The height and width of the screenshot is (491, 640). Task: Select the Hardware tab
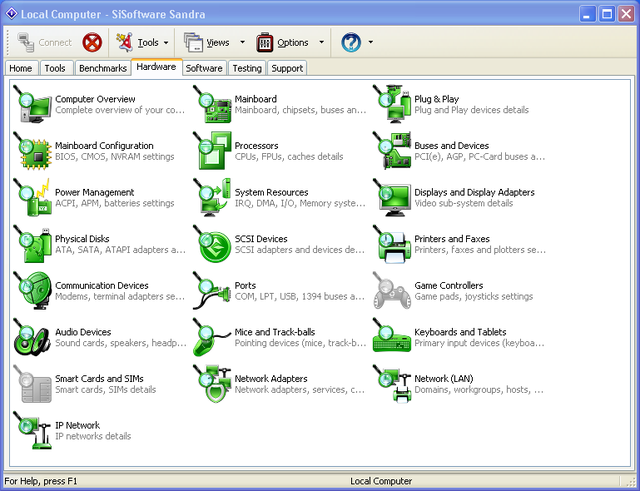tap(156, 67)
